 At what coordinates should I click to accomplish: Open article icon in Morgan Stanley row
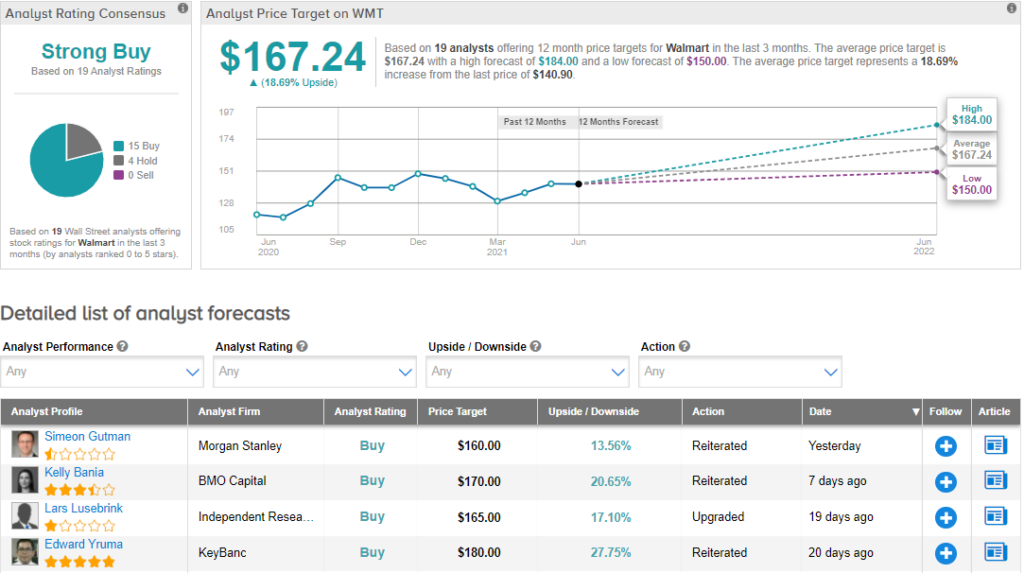995,445
